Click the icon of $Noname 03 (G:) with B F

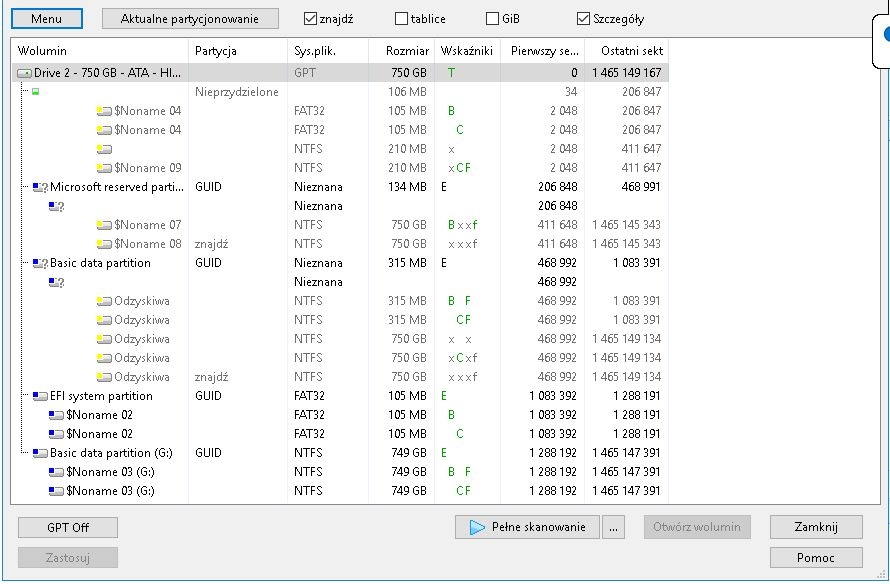[56, 472]
